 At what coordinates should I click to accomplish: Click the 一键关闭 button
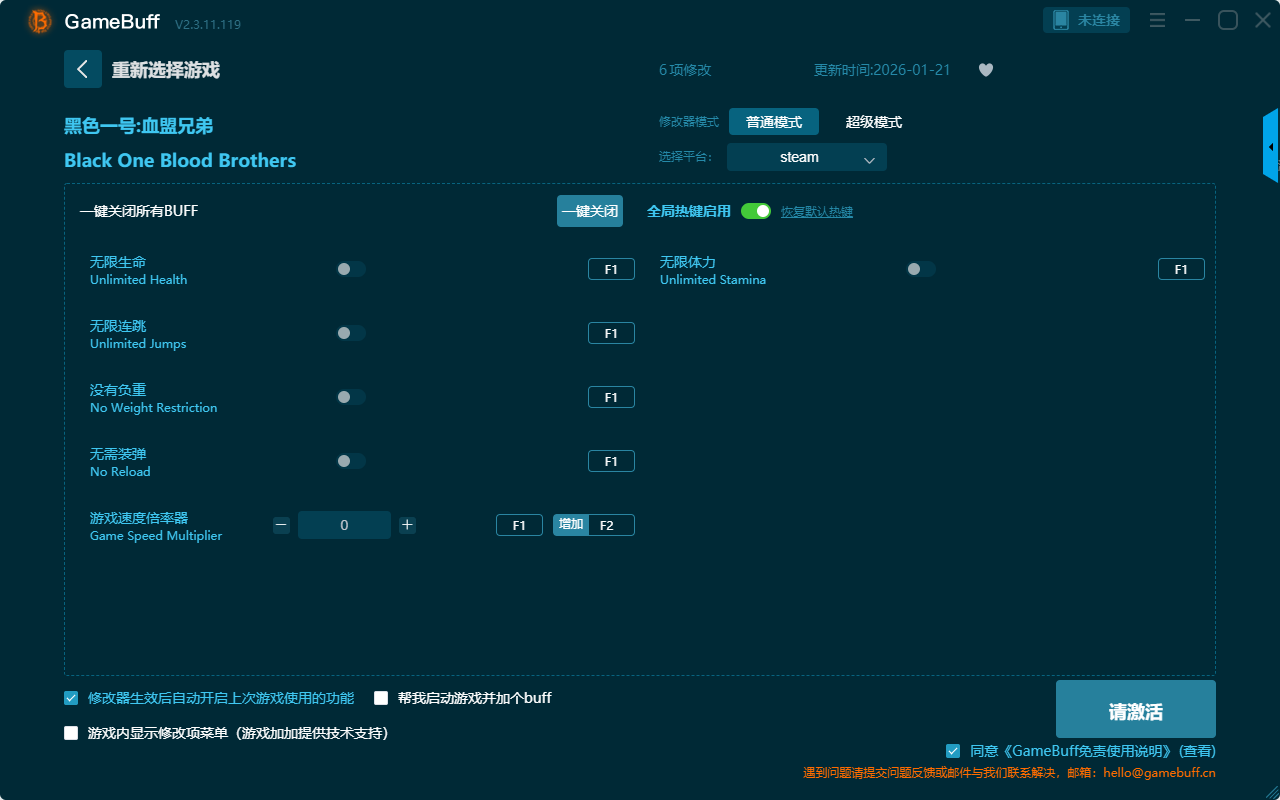click(589, 211)
